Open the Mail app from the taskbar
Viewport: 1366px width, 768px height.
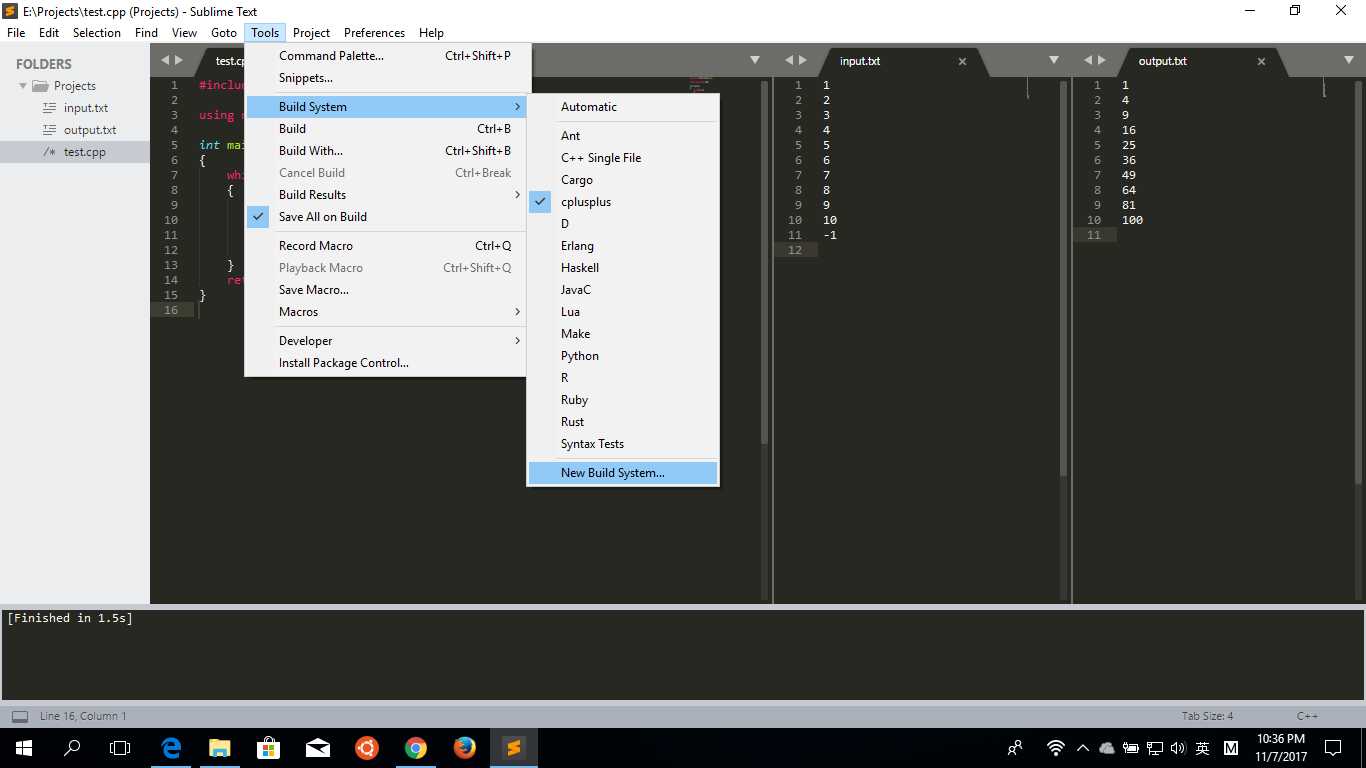[318, 748]
